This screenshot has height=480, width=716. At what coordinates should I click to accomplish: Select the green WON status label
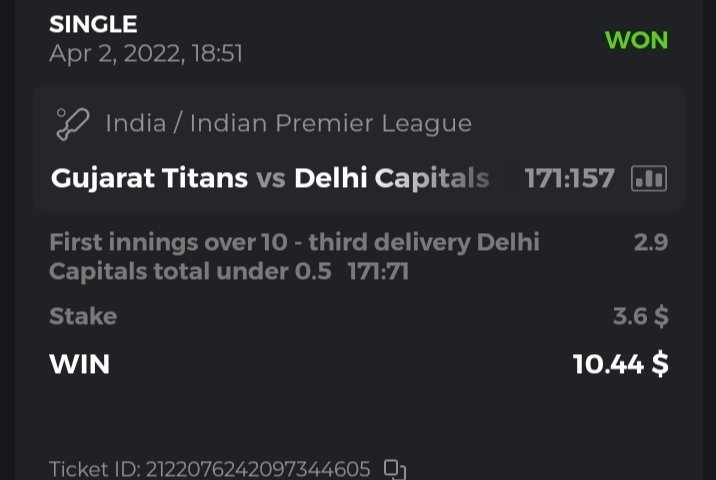636,41
